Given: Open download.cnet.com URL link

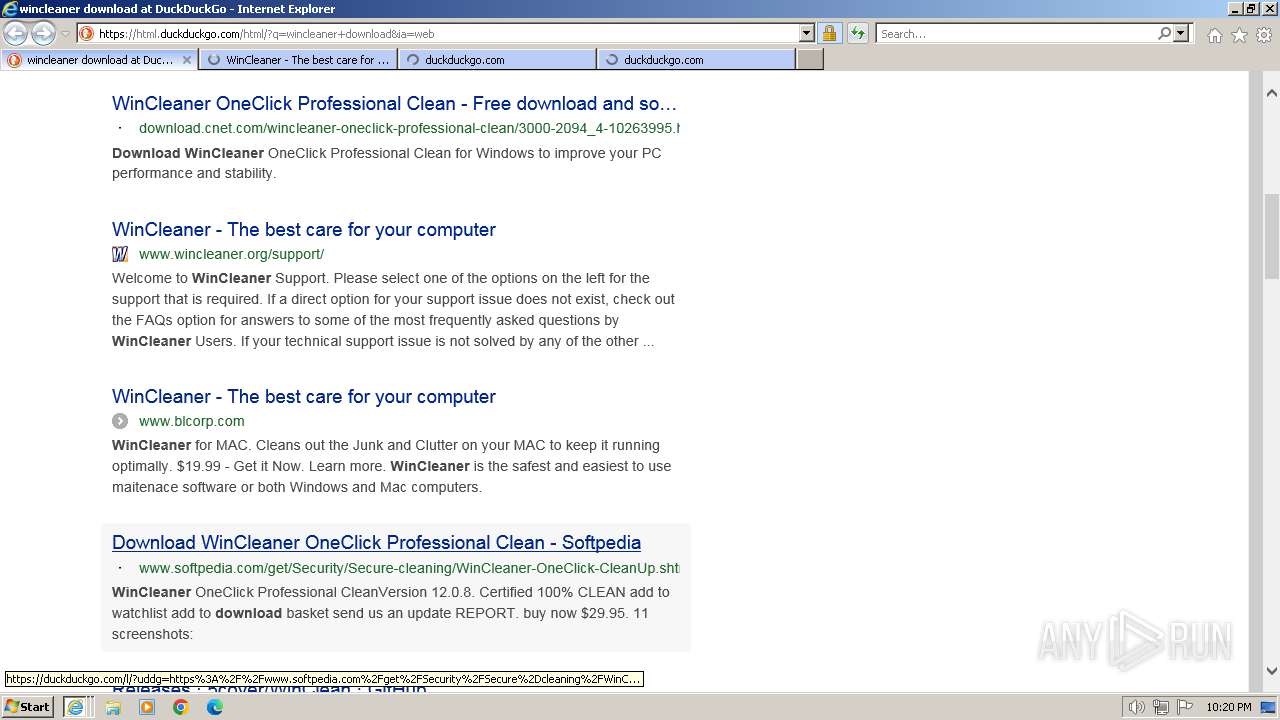Looking at the screenshot, I should click(x=409, y=128).
